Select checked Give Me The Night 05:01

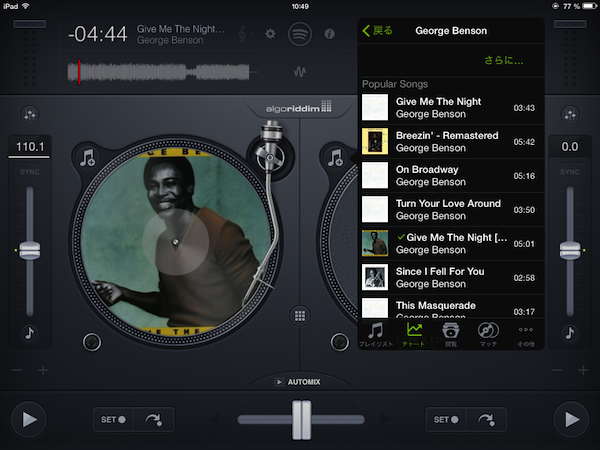pyautogui.click(x=452, y=244)
